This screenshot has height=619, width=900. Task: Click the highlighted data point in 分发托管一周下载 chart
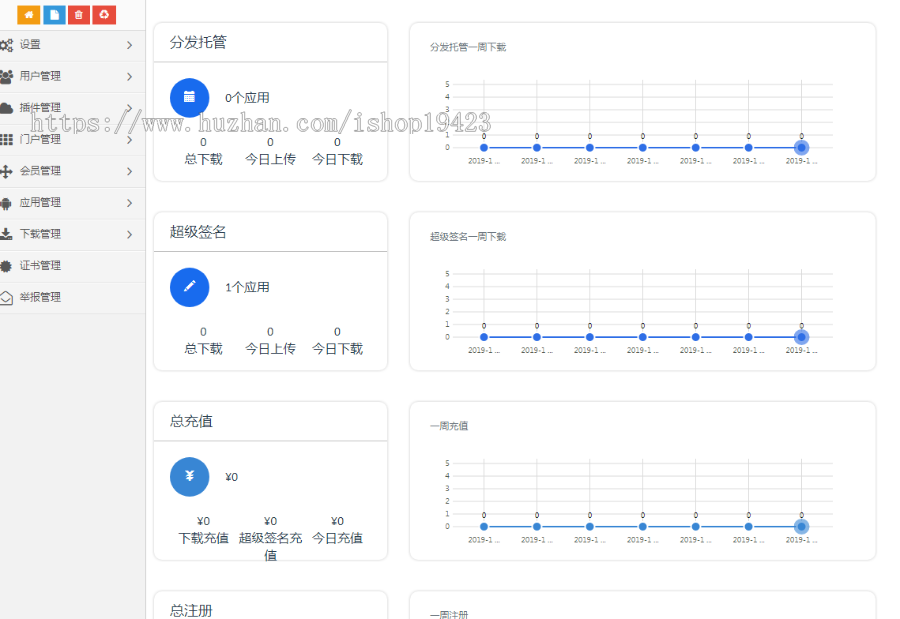[800, 146]
